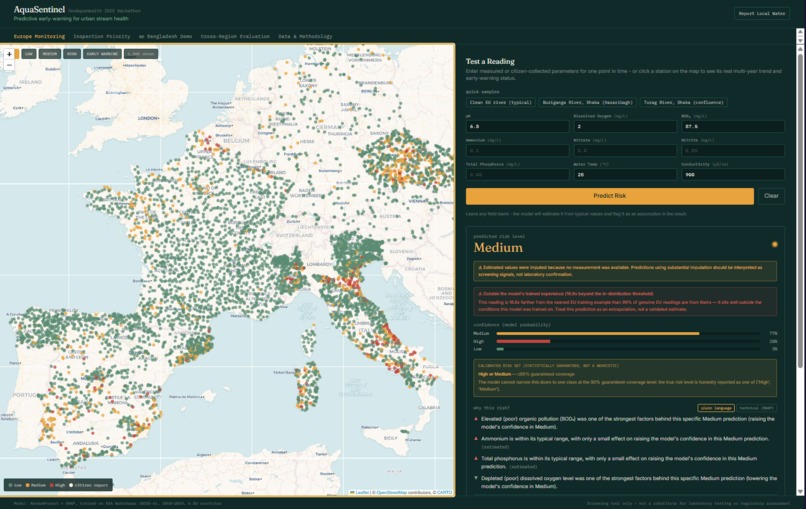Click the High legend dot in map legend
The height and width of the screenshot is (509, 806).
pyautogui.click(x=51, y=485)
